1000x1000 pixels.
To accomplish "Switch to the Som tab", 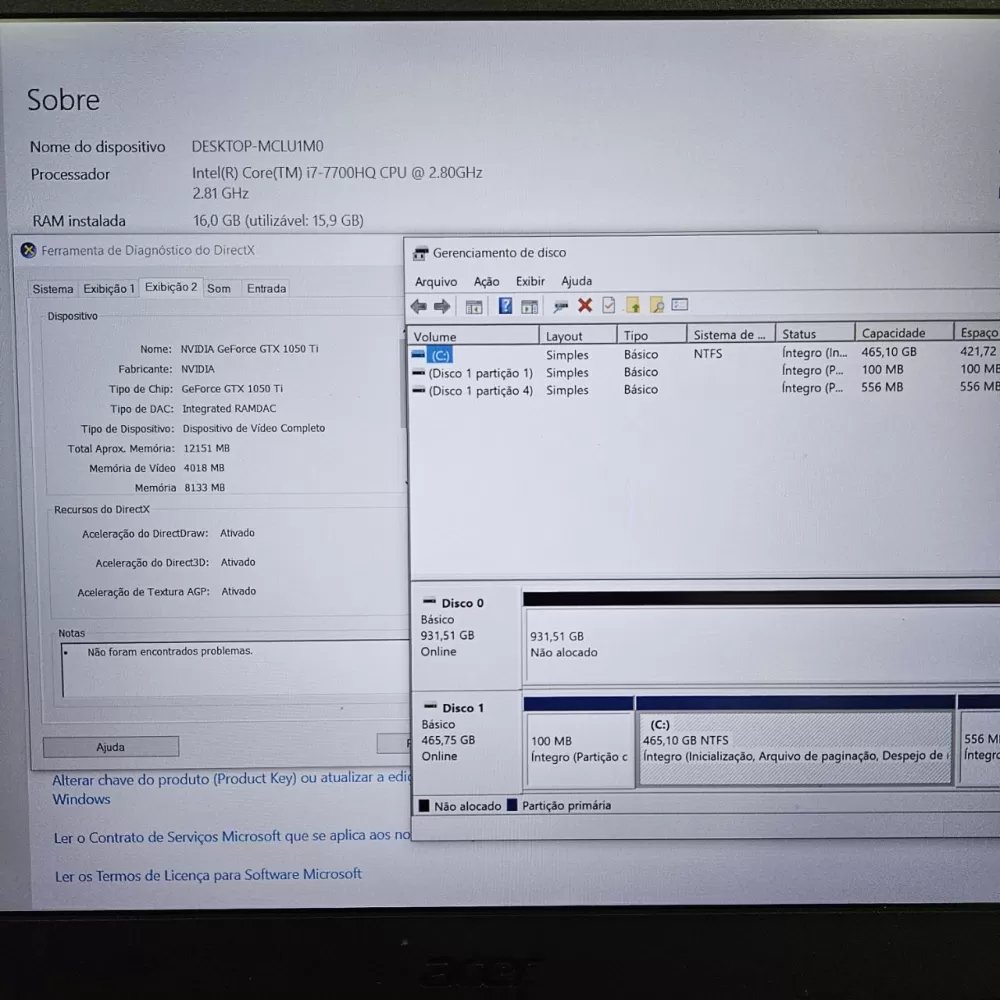I will click(219, 288).
